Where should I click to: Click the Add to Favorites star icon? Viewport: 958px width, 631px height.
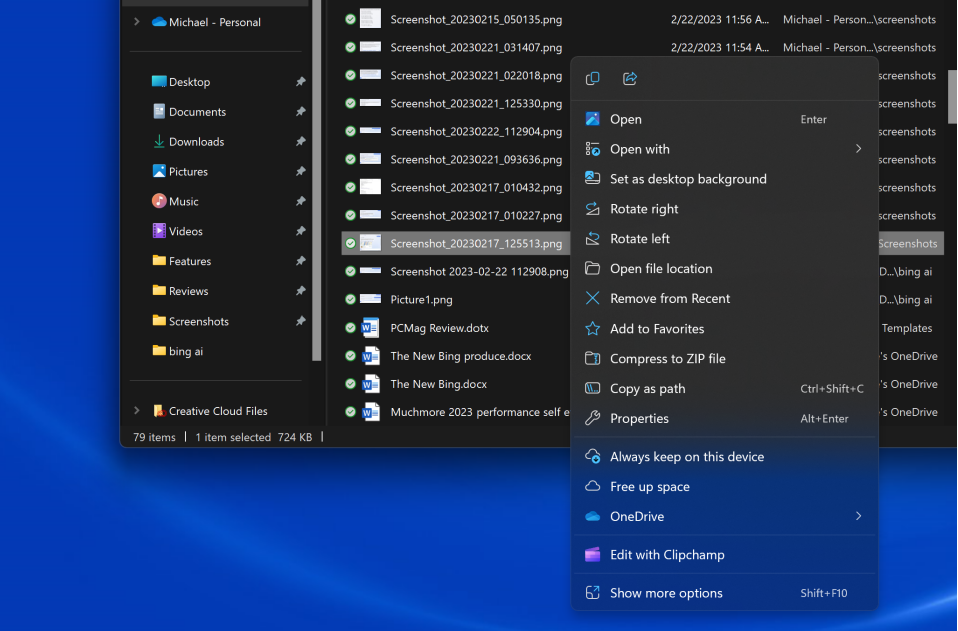[592, 329]
